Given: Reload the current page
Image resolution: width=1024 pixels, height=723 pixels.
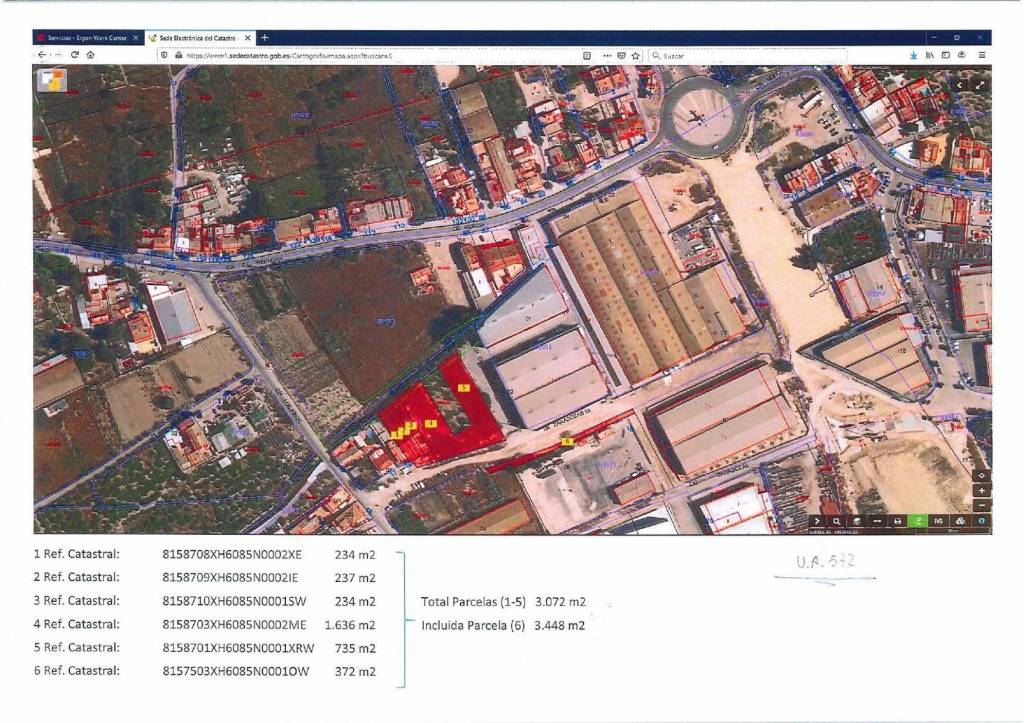Looking at the screenshot, I should point(74,56).
